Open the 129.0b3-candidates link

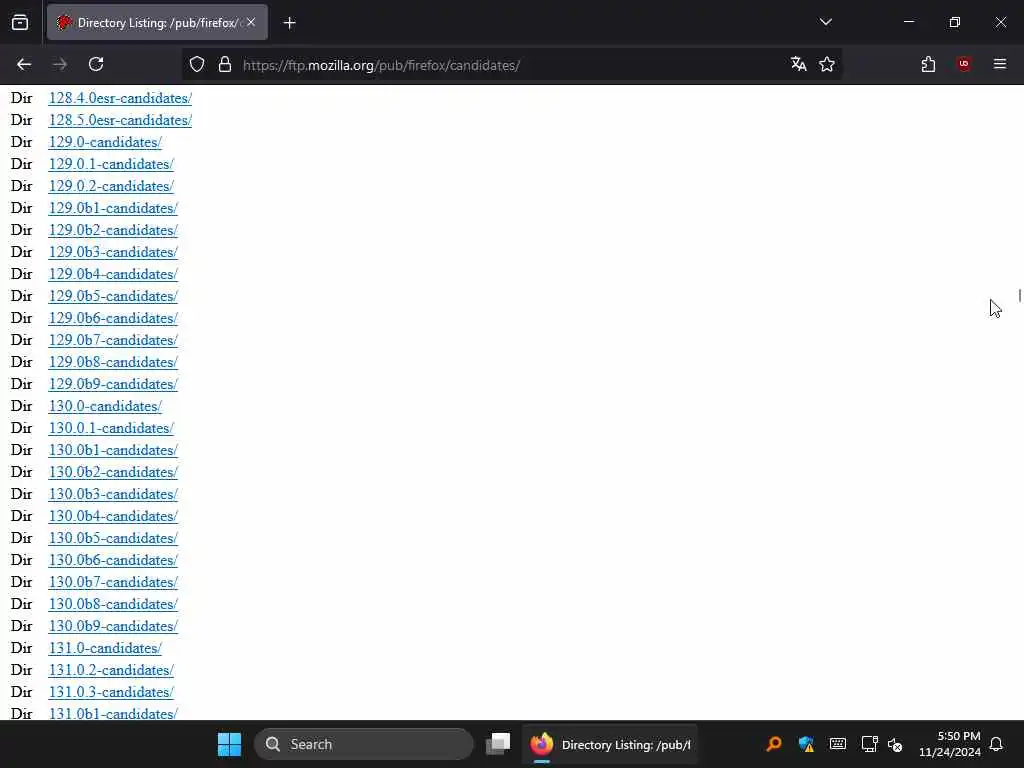(x=113, y=252)
